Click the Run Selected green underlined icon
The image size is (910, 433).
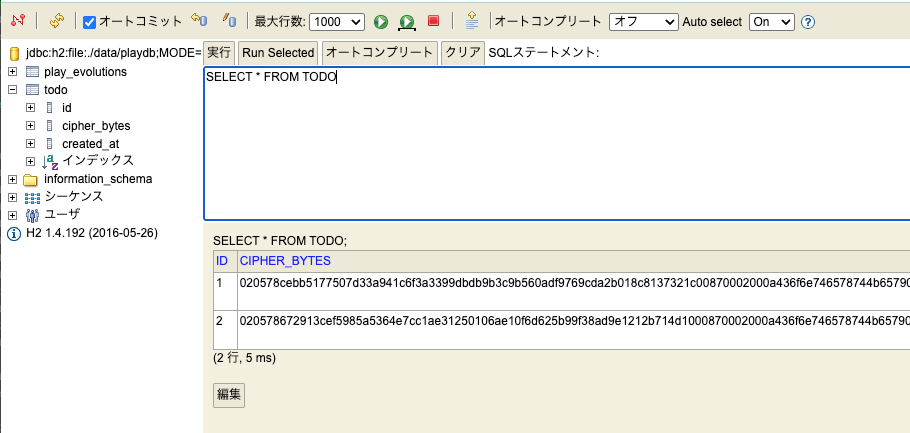[x=407, y=22]
